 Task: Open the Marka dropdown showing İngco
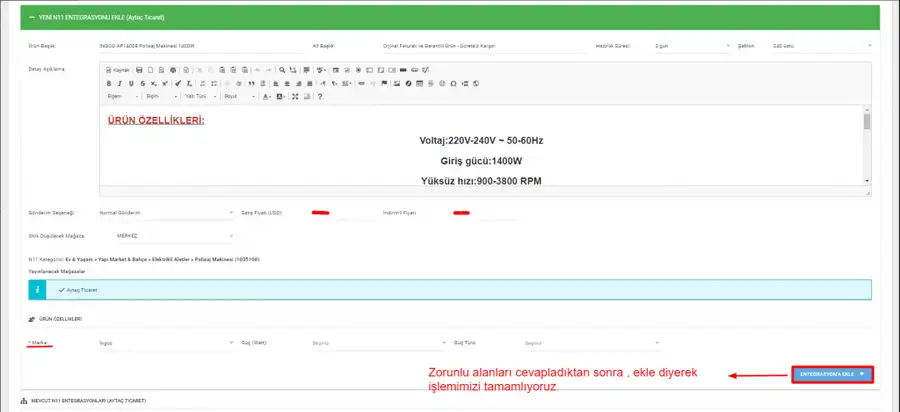pos(166,343)
